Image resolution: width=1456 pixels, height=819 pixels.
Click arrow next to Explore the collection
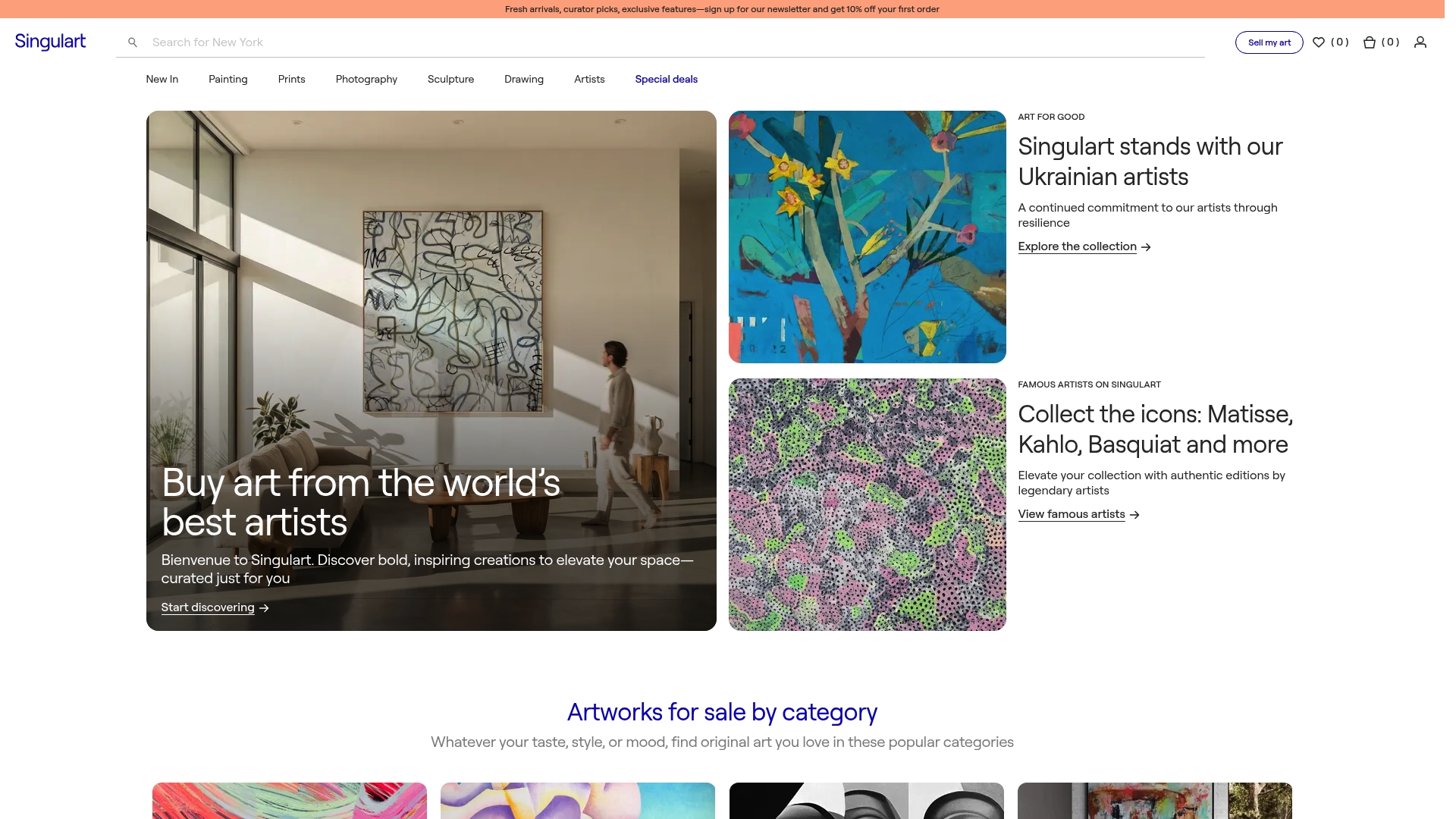(x=1146, y=247)
